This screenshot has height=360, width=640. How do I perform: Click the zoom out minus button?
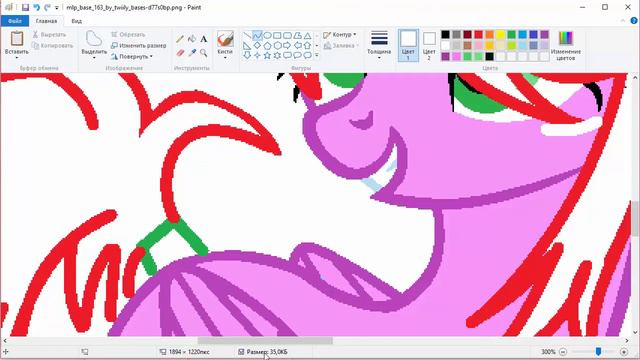(x=563, y=351)
